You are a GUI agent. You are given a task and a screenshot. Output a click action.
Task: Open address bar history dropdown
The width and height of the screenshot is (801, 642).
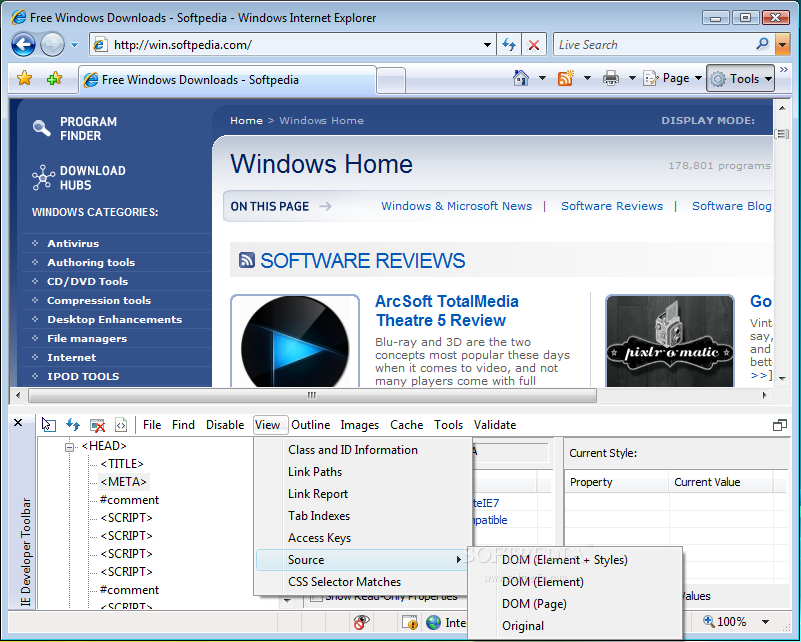point(487,45)
